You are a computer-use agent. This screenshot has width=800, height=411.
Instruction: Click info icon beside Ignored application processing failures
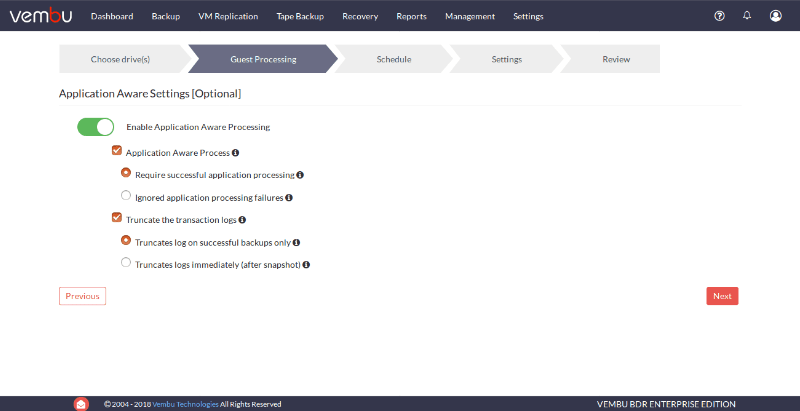click(289, 197)
